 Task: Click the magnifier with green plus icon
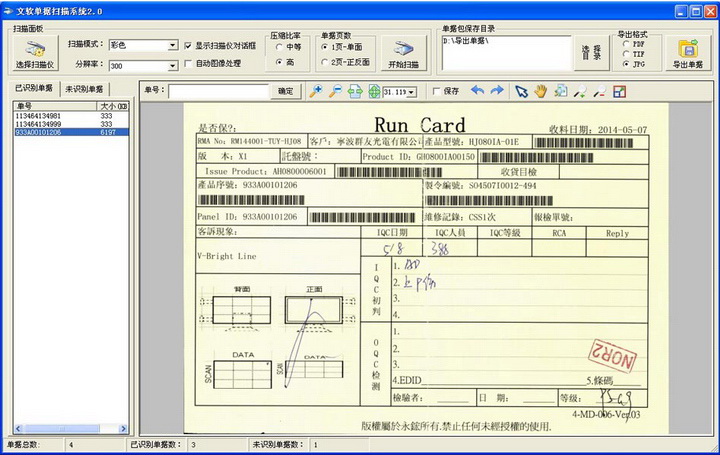(579, 91)
